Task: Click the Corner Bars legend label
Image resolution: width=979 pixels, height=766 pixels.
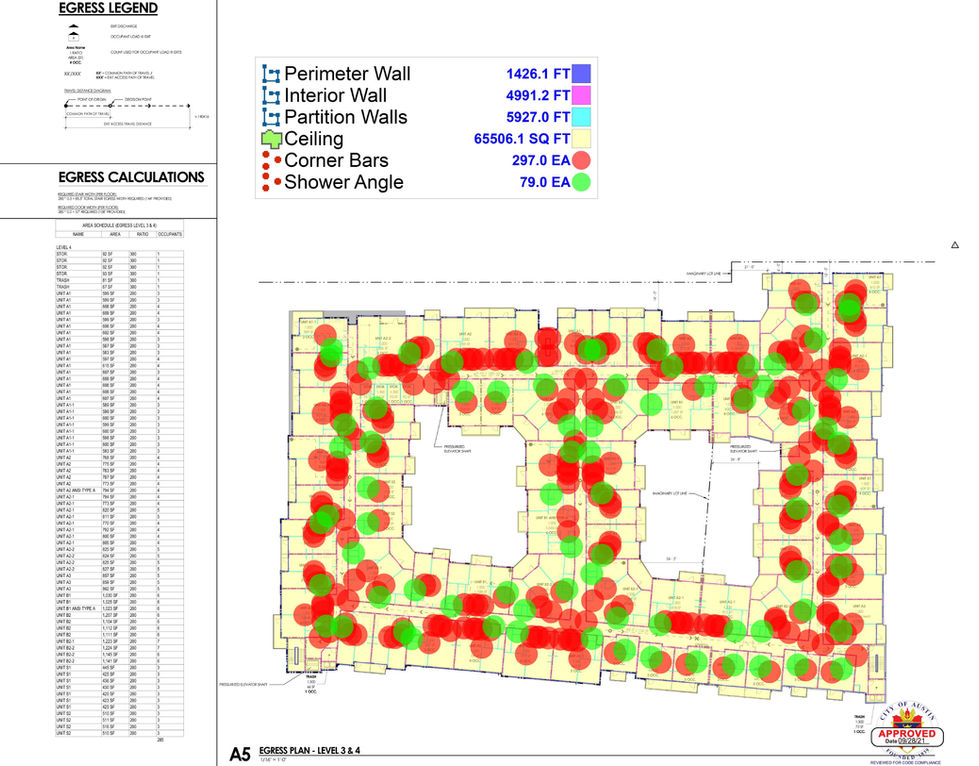Action: click(336, 160)
